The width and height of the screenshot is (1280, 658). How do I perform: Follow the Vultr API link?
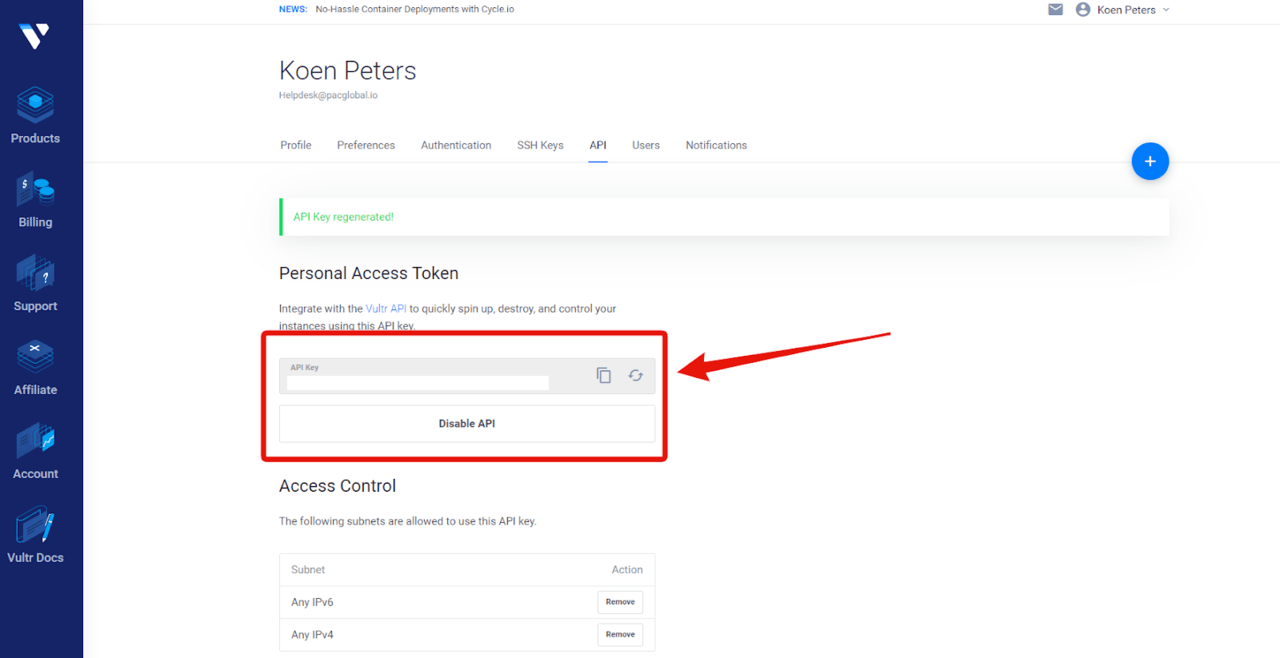pyautogui.click(x=386, y=309)
